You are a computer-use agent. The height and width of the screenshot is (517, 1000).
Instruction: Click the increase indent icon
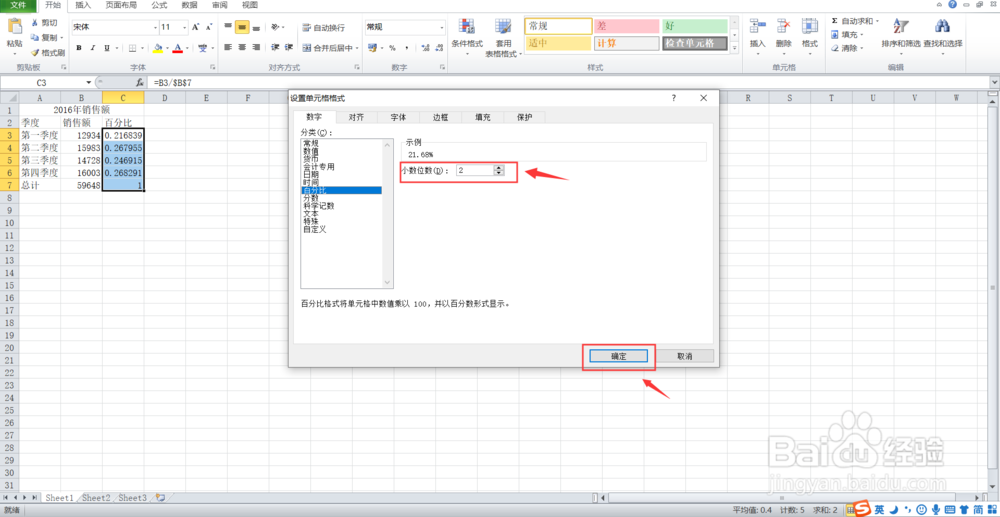click(289, 48)
